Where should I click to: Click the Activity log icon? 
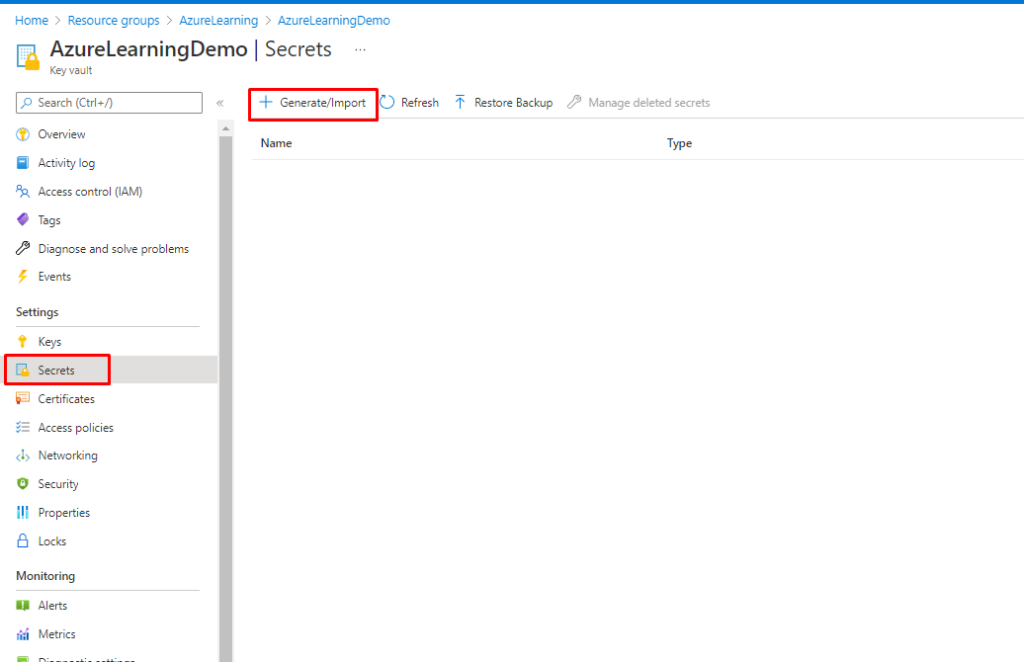(x=23, y=163)
